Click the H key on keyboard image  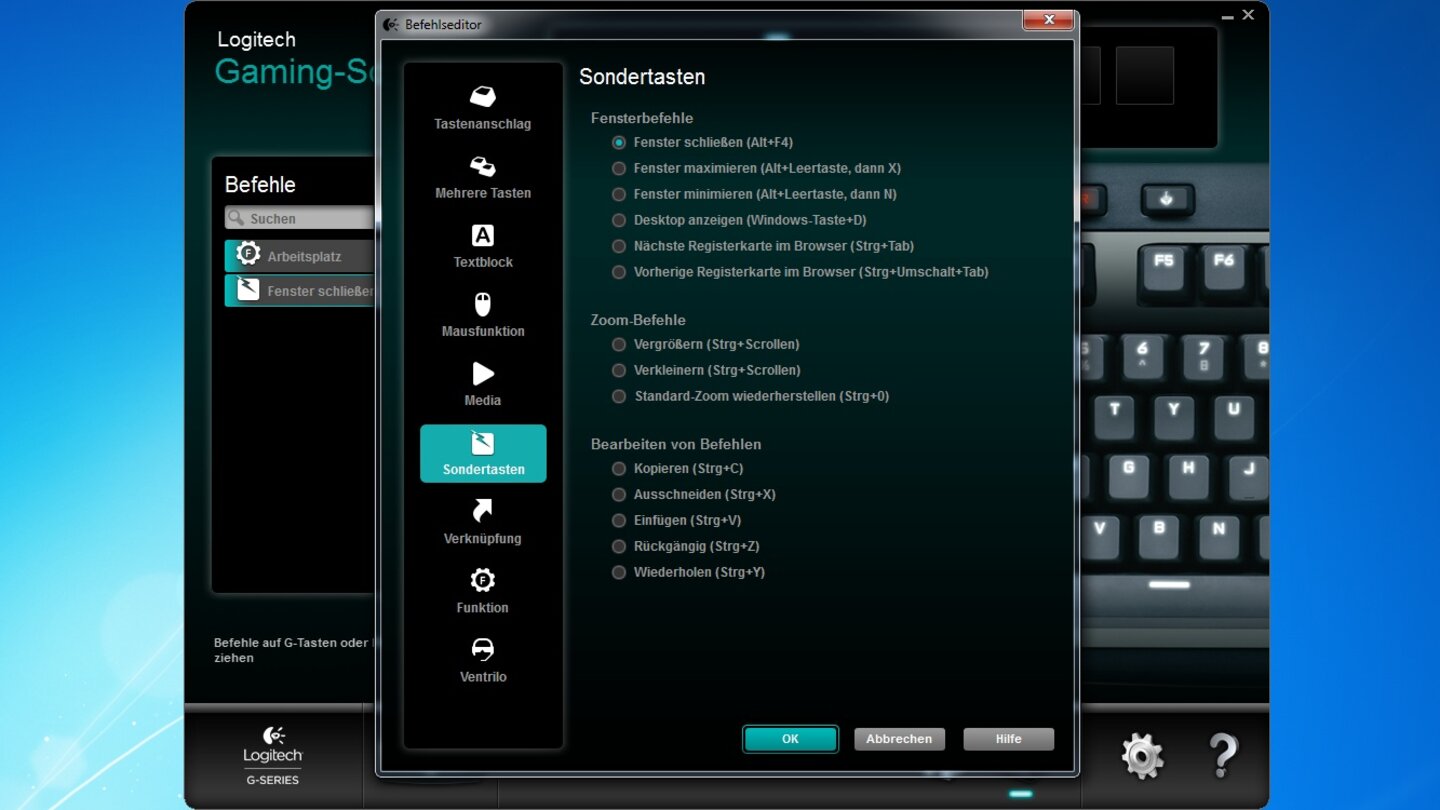1189,477
